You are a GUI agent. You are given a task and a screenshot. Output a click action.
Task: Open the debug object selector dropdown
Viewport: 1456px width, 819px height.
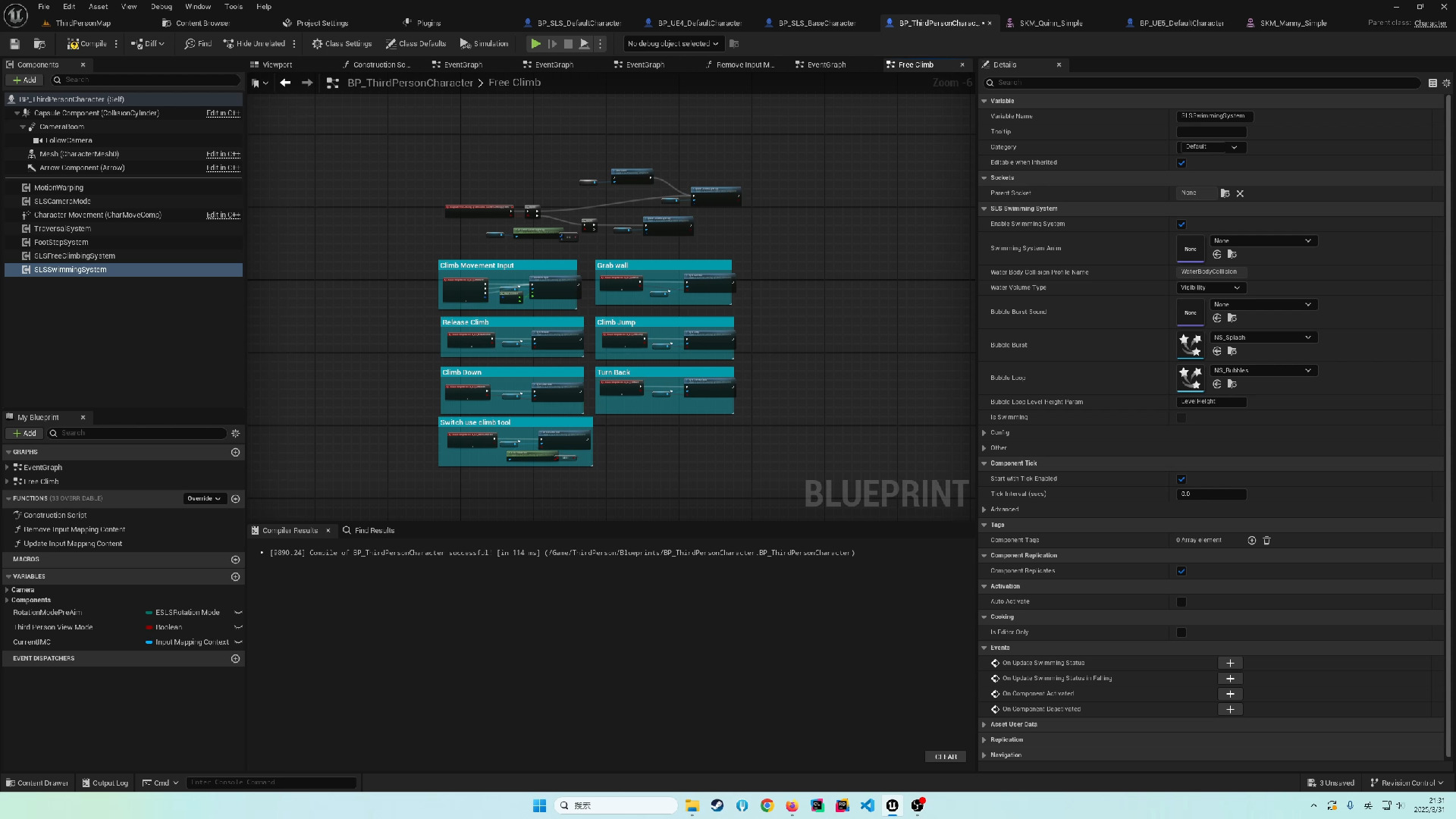click(673, 44)
